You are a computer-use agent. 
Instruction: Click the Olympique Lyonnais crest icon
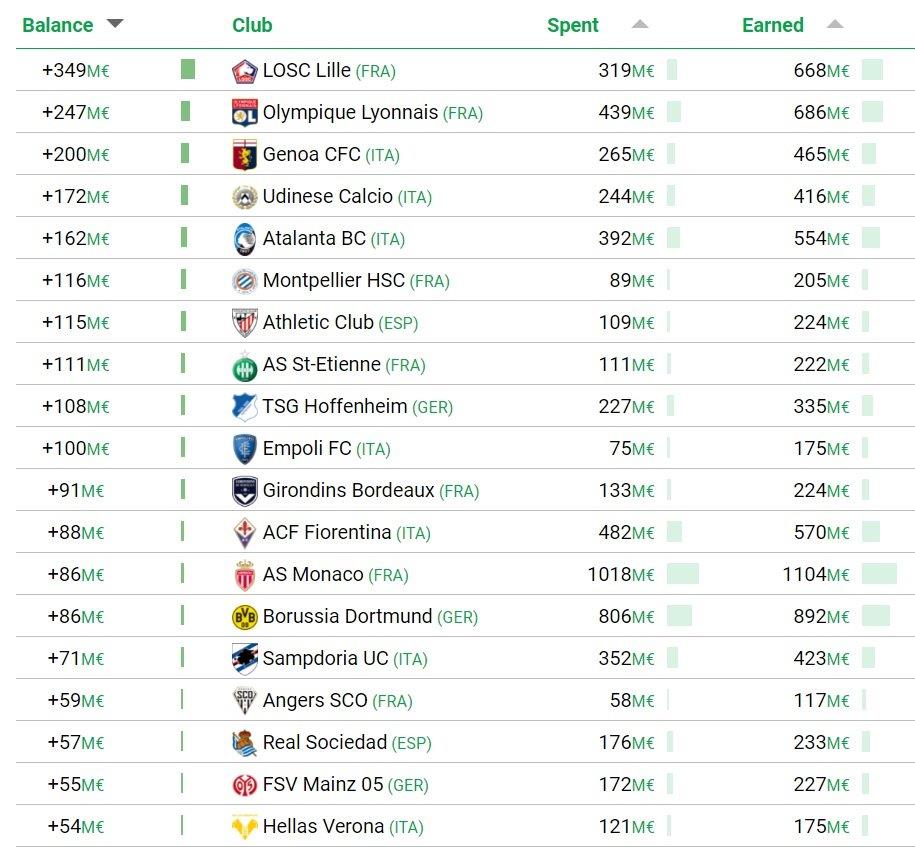pyautogui.click(x=244, y=113)
